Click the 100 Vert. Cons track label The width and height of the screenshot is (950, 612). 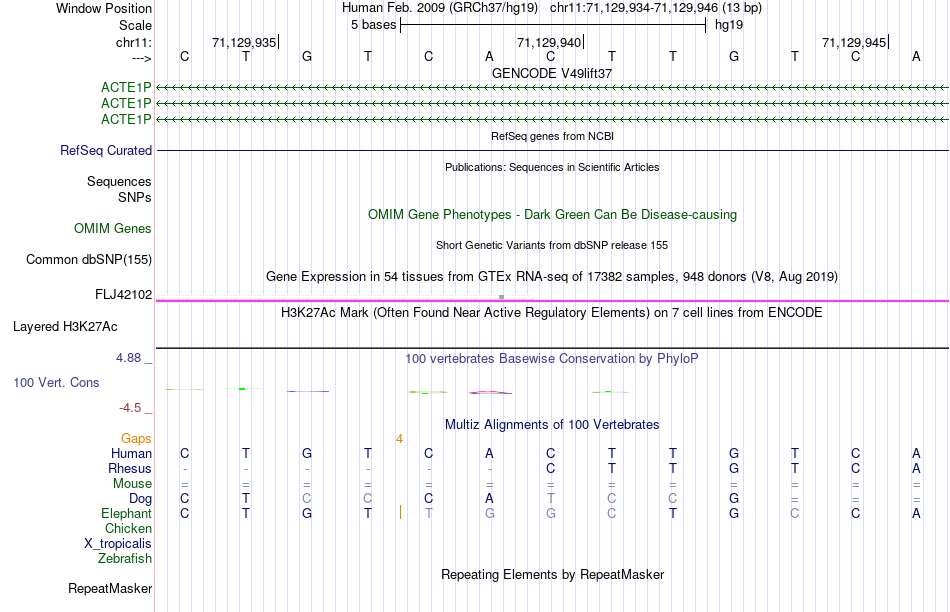coord(56,382)
